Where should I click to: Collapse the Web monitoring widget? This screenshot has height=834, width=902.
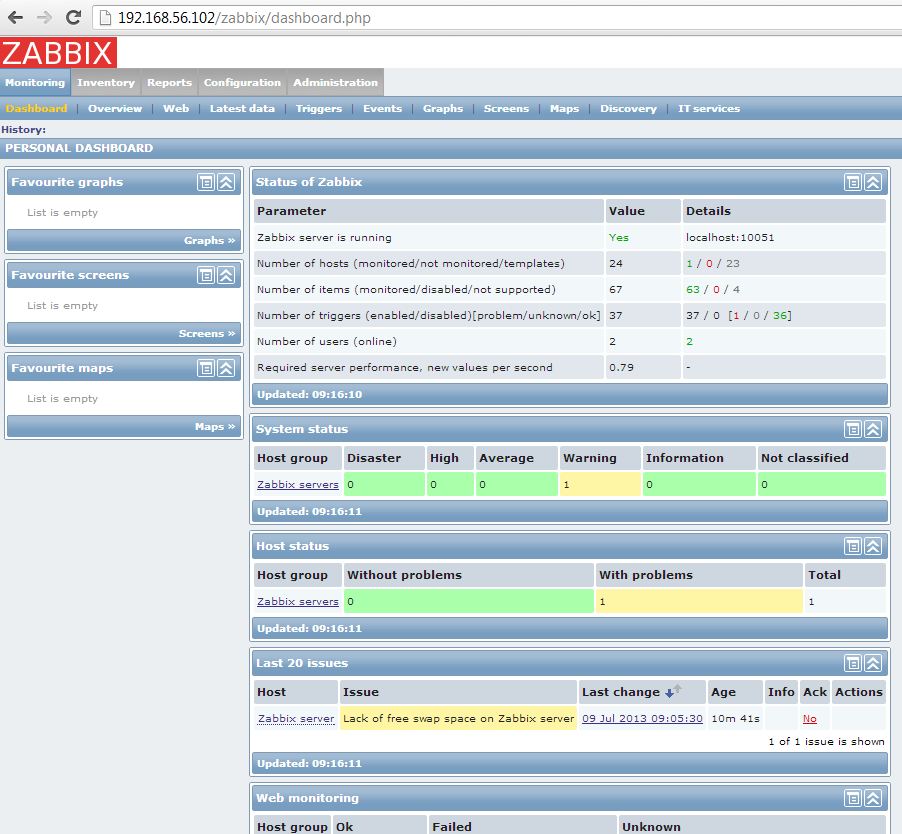point(871,798)
